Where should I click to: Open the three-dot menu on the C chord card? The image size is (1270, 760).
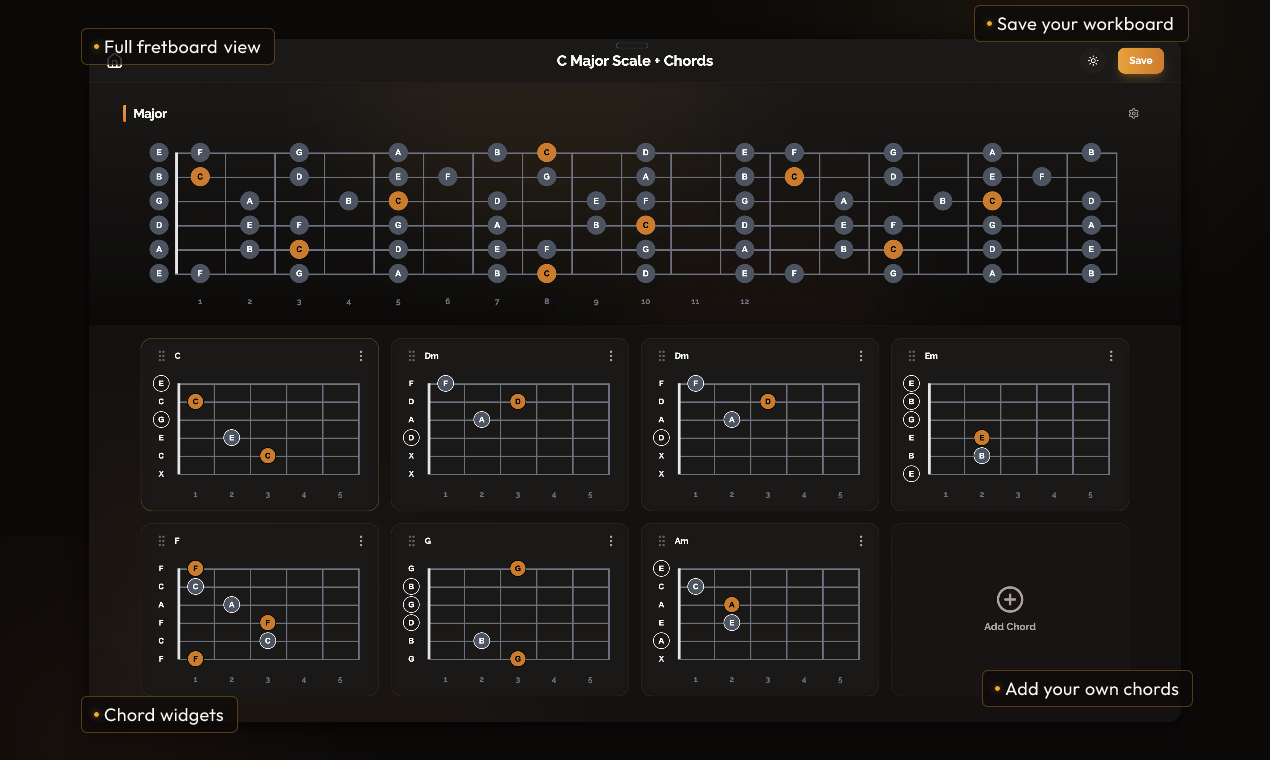click(x=361, y=356)
